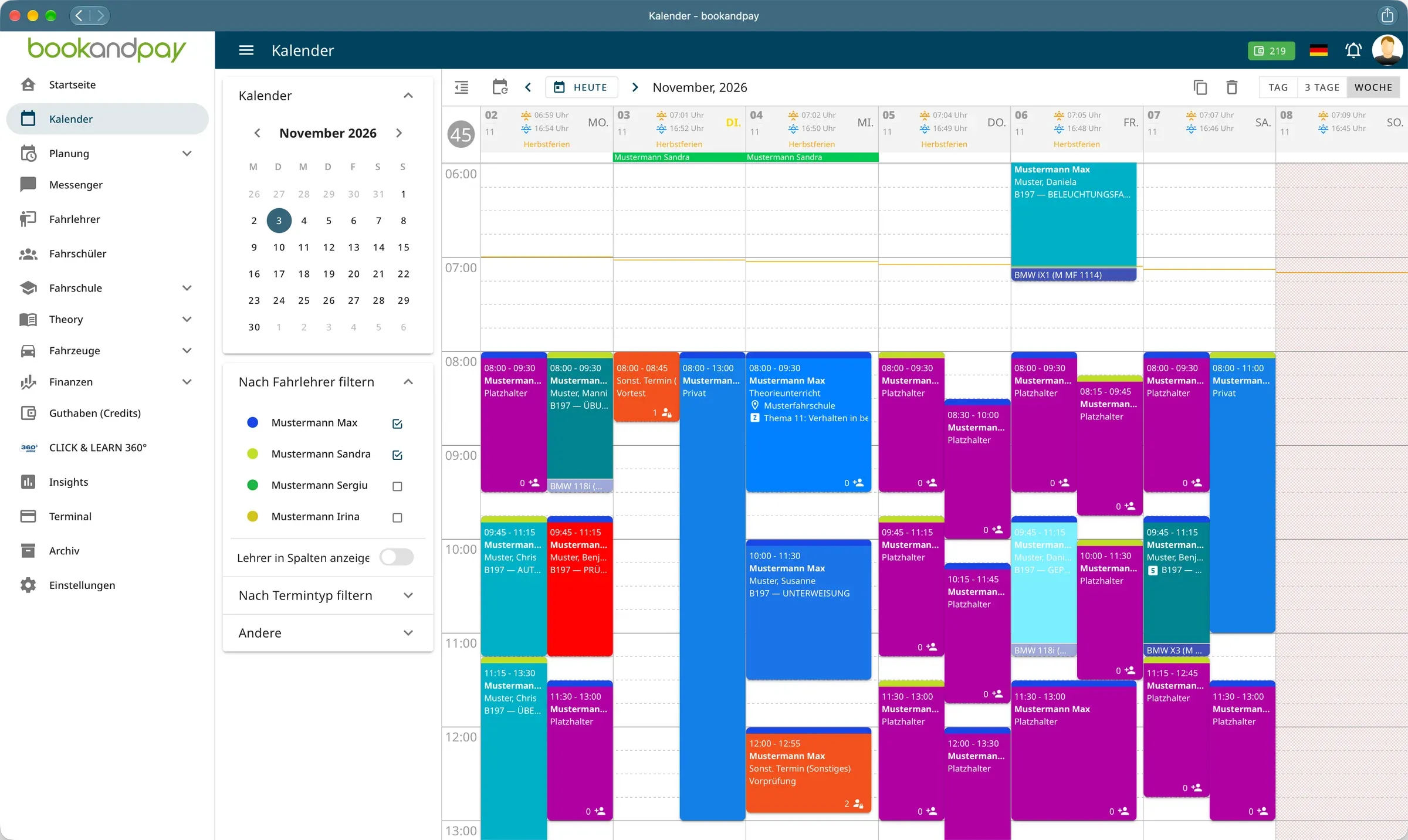Select day 12 in mini calendar
Image resolution: width=1408 pixels, height=840 pixels.
click(329, 248)
